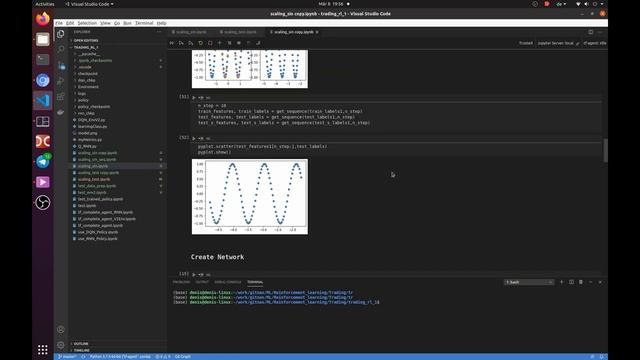Open OBS Studio from the Ubuntu dock
The image size is (640, 360).
coord(42,202)
